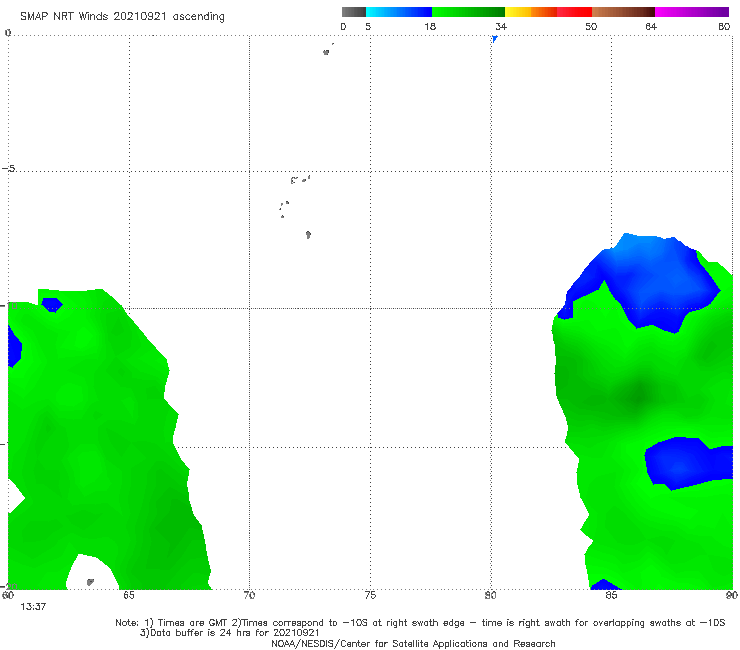Click the dark green wind maximum in right swath
This screenshot has height=650, width=740.
[x=639, y=394]
